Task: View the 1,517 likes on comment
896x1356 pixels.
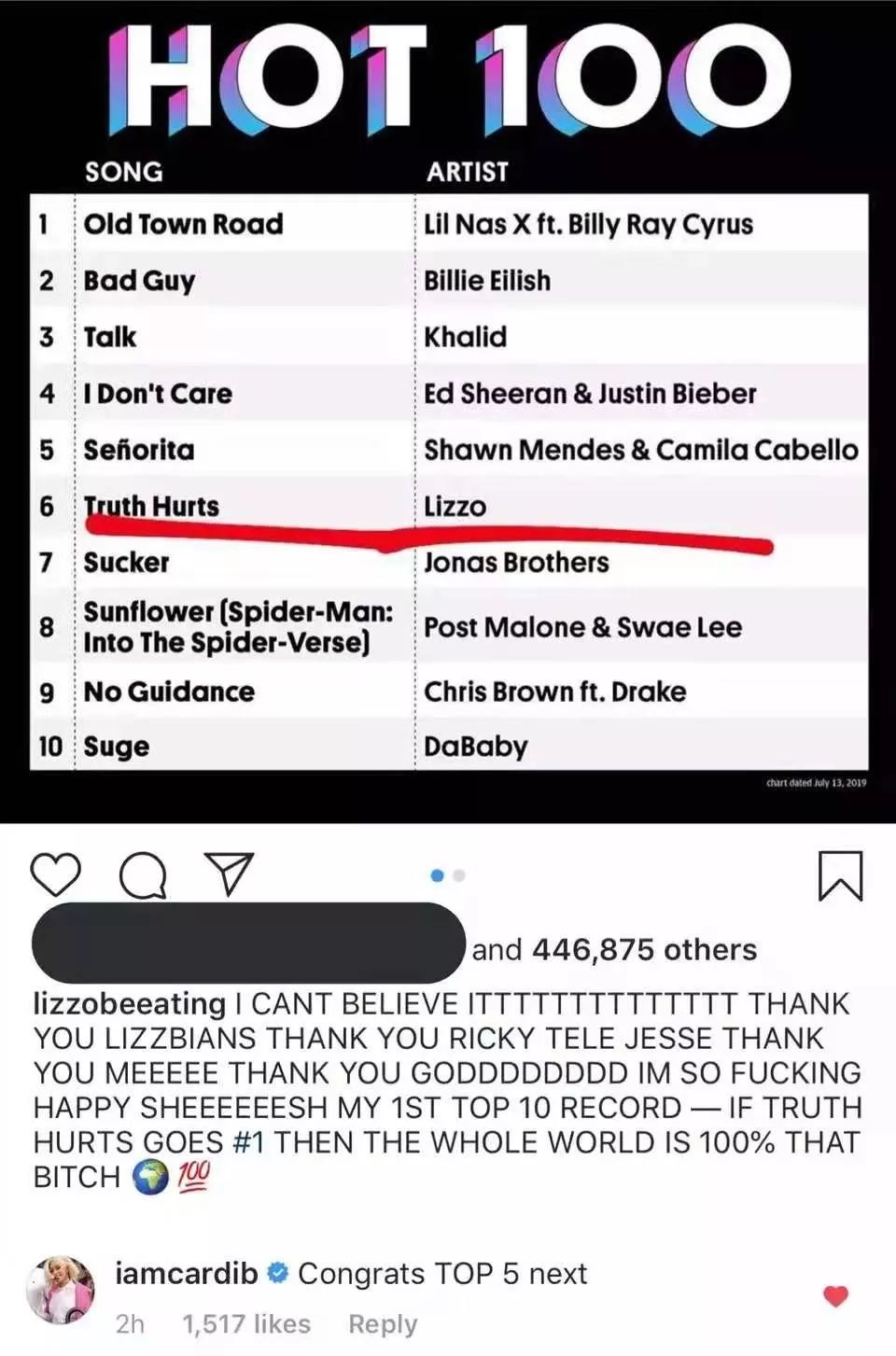Action: [246, 1323]
